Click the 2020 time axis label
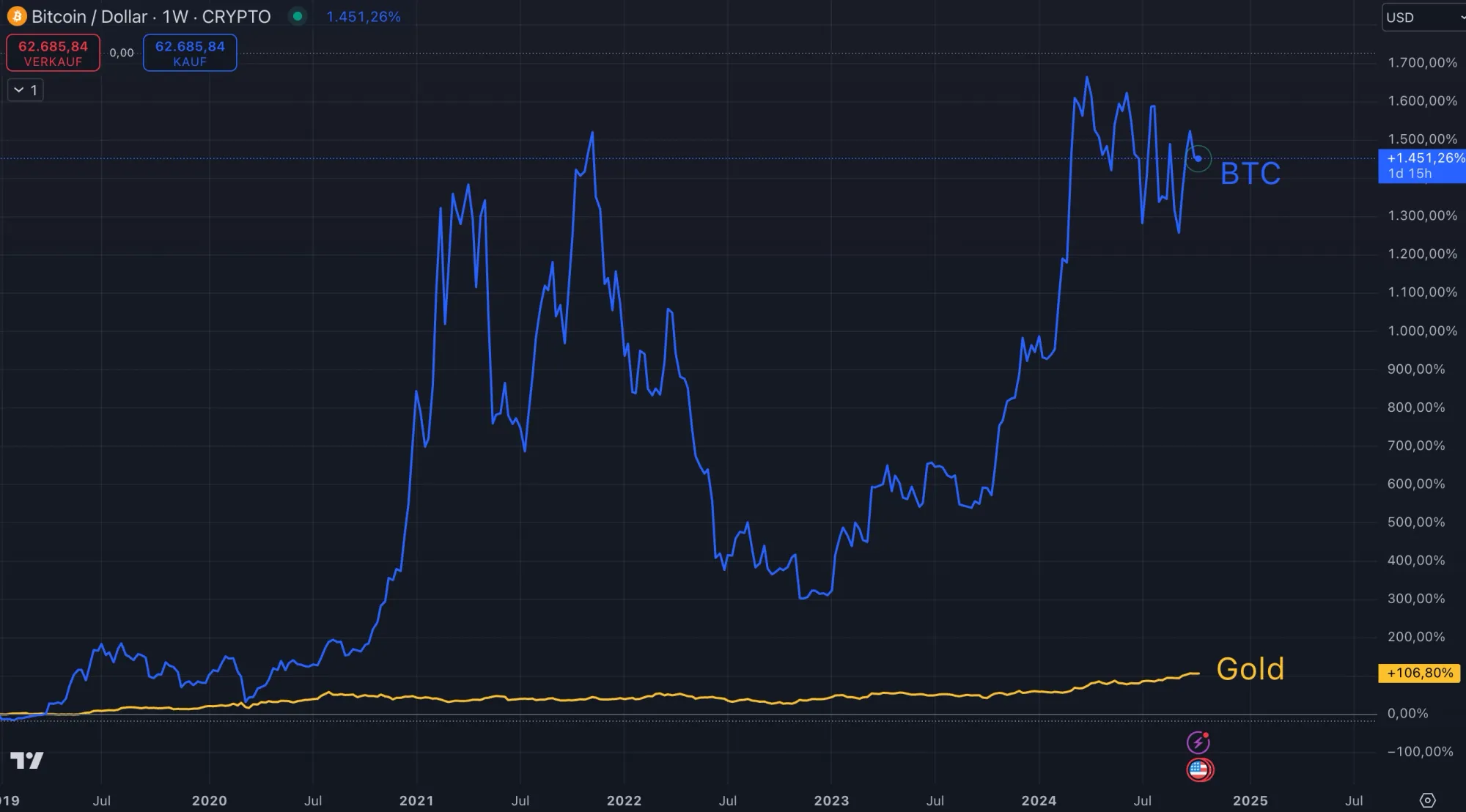This screenshot has width=1466, height=812. 209,801
